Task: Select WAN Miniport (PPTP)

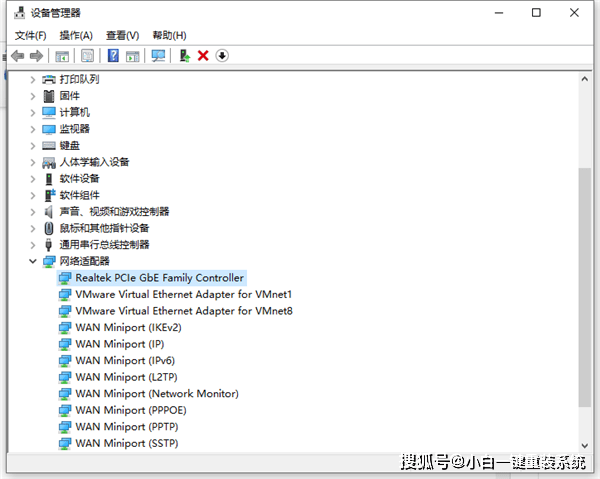Action: click(127, 427)
